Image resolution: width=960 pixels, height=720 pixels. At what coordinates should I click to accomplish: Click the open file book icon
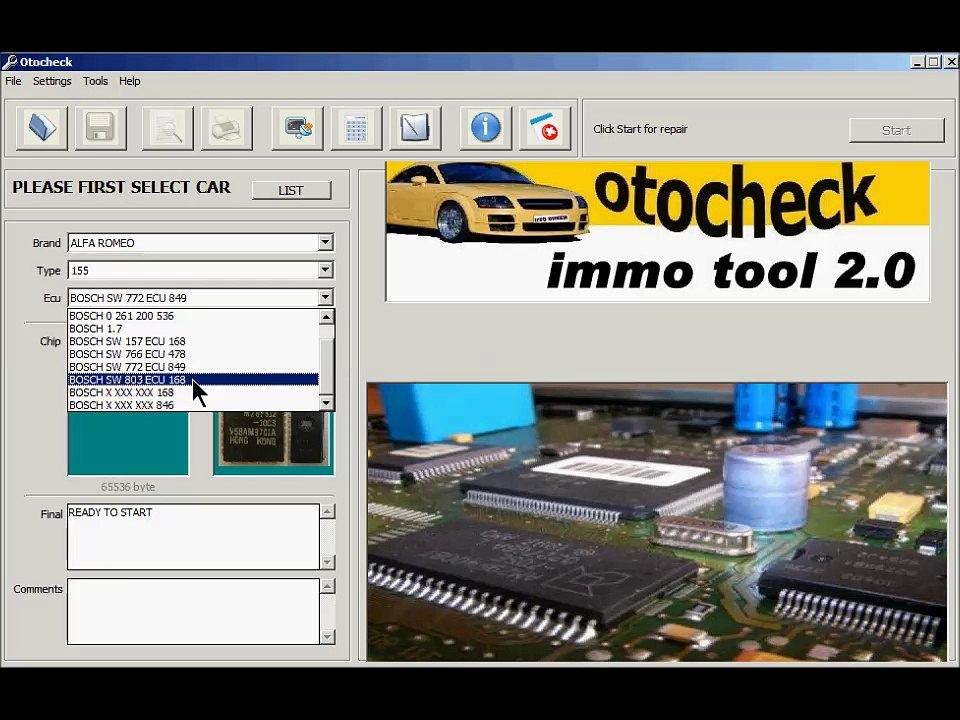[x=42, y=128]
